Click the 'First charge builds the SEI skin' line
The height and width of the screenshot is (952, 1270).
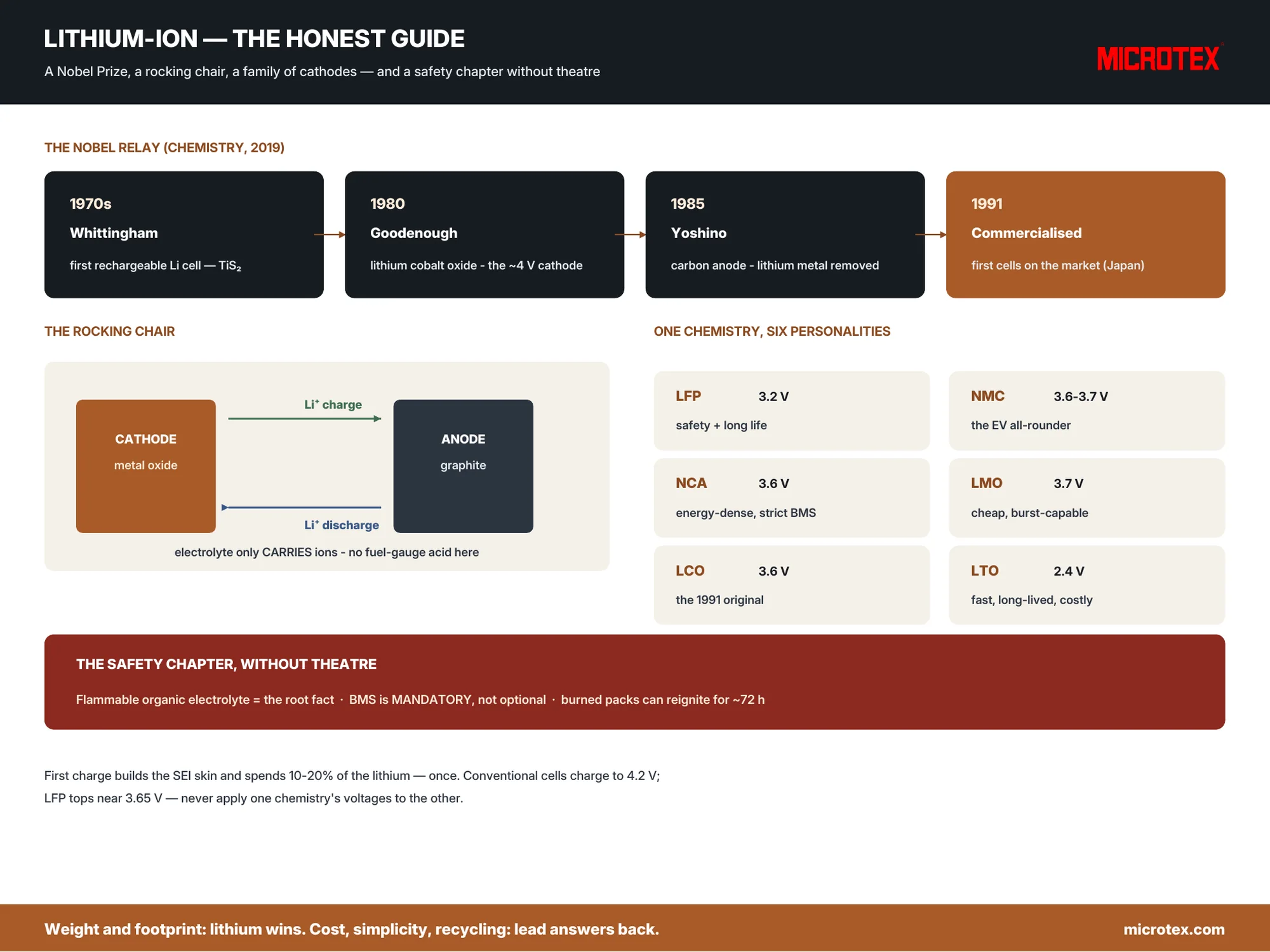tap(352, 776)
